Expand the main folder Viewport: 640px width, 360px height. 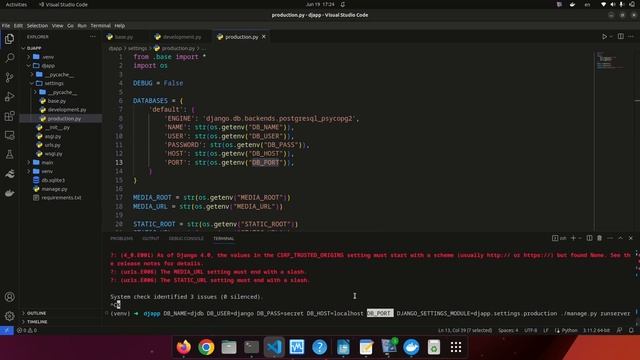pyautogui.click(x=47, y=162)
